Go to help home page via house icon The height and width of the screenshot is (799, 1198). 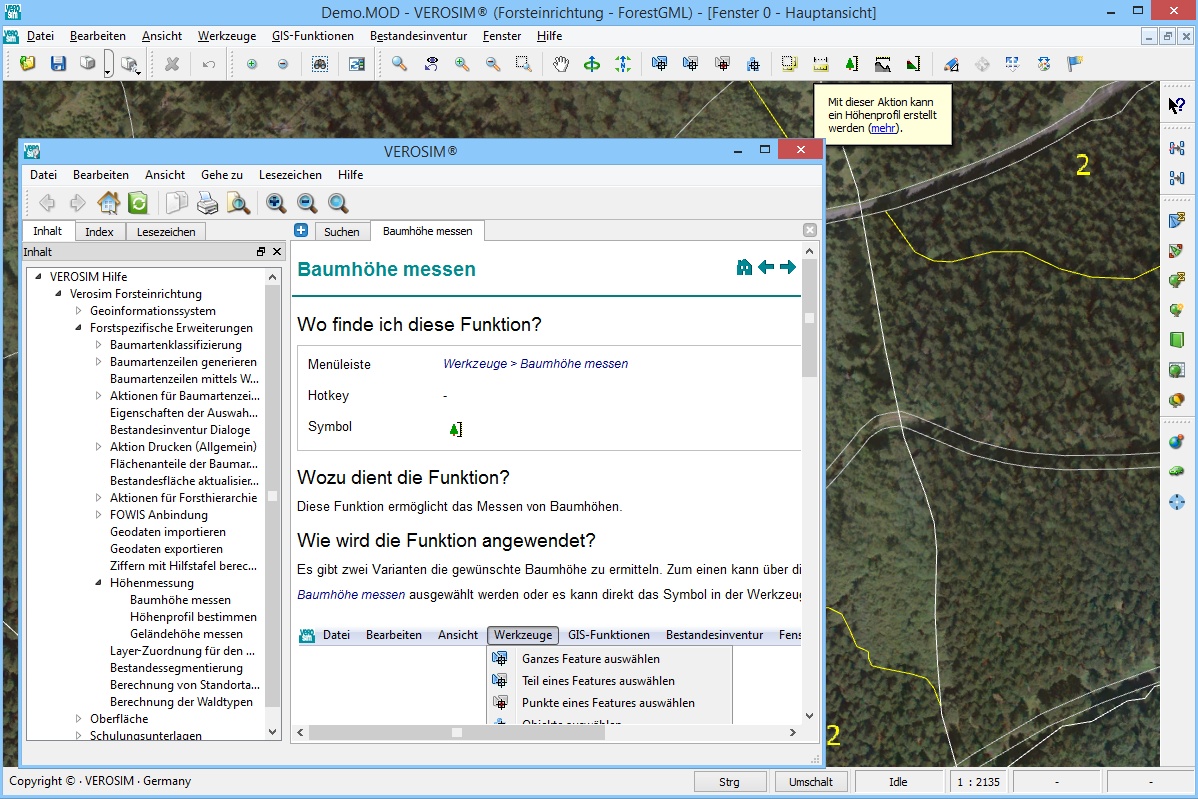point(108,202)
